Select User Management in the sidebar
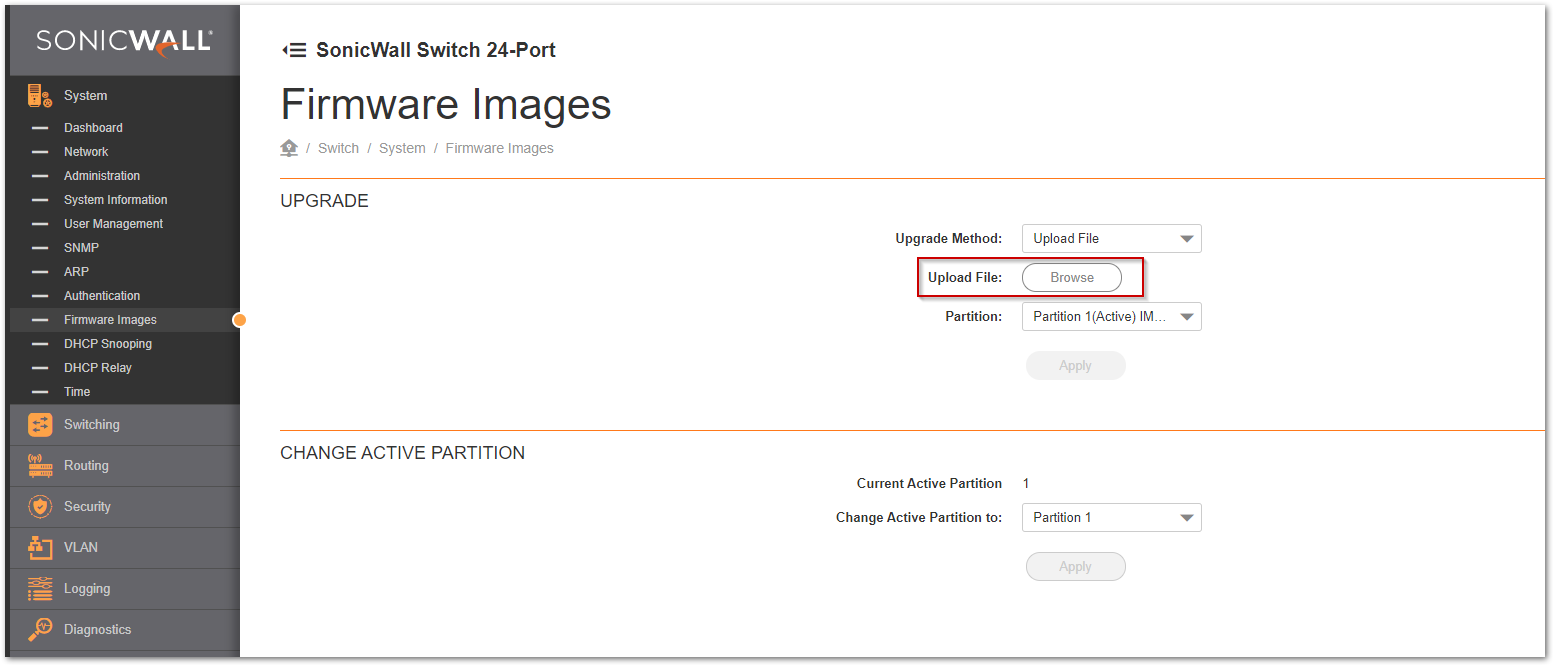Viewport: 1554px width, 666px height. (x=113, y=224)
